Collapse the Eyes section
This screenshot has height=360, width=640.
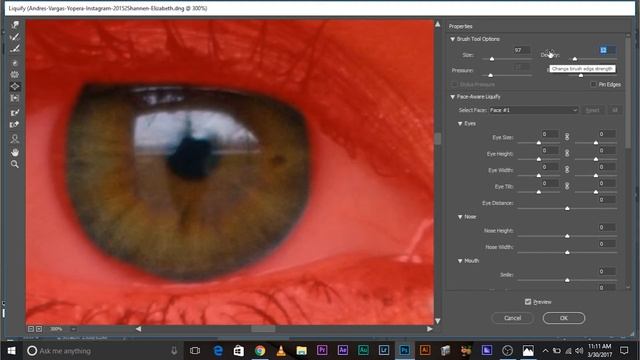[x=460, y=124]
